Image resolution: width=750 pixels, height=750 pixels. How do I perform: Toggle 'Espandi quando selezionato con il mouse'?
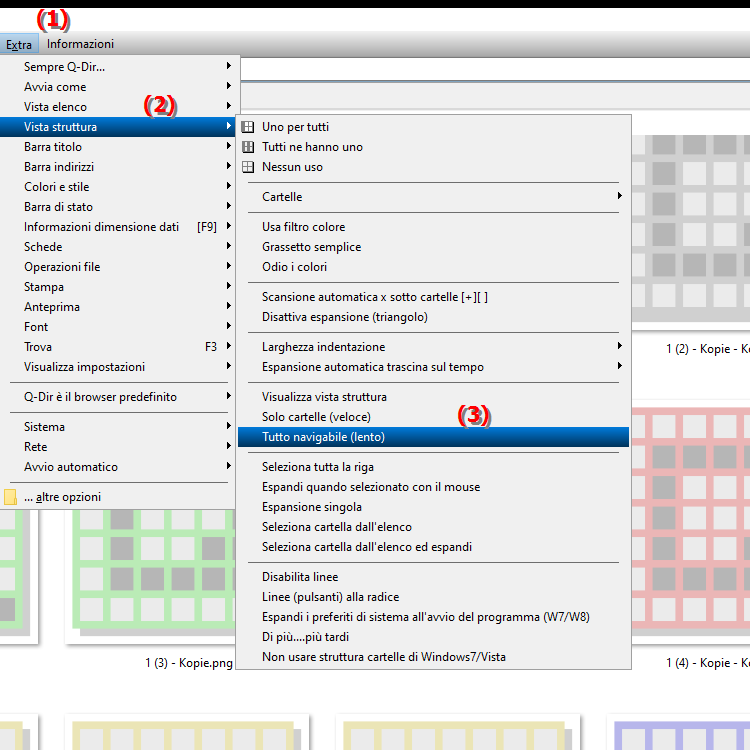tap(433, 487)
